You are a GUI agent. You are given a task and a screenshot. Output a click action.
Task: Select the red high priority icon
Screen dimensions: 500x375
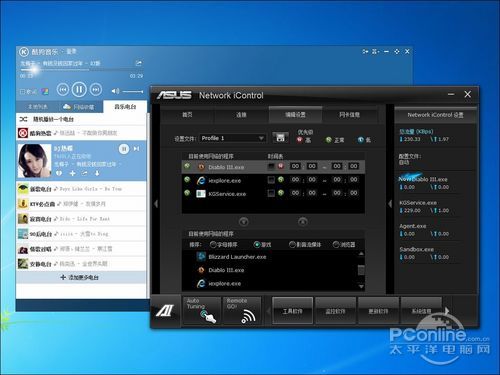[x=300, y=140]
